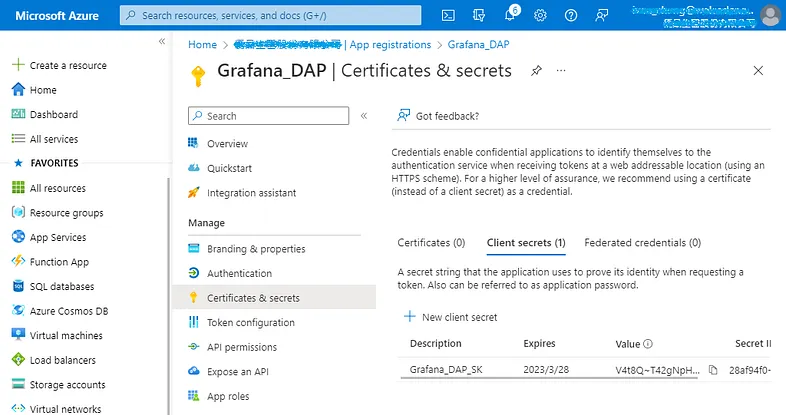Select the Client secrets (1) tab

coord(526,243)
